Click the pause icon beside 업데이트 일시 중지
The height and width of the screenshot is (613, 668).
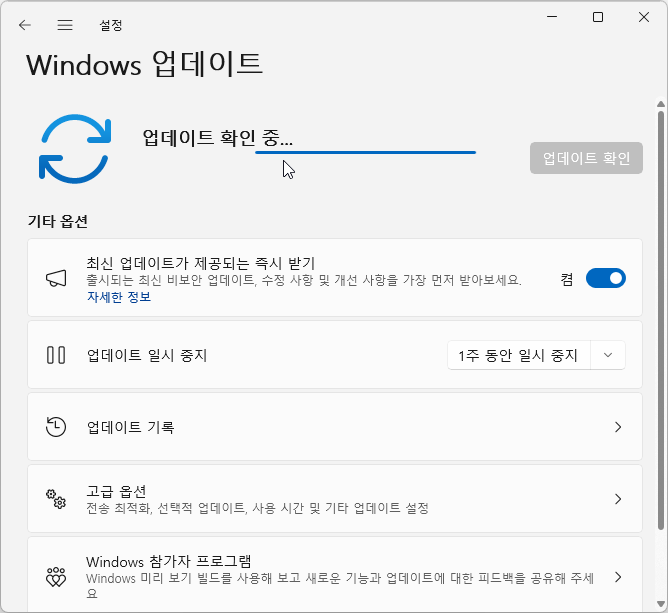(56, 355)
